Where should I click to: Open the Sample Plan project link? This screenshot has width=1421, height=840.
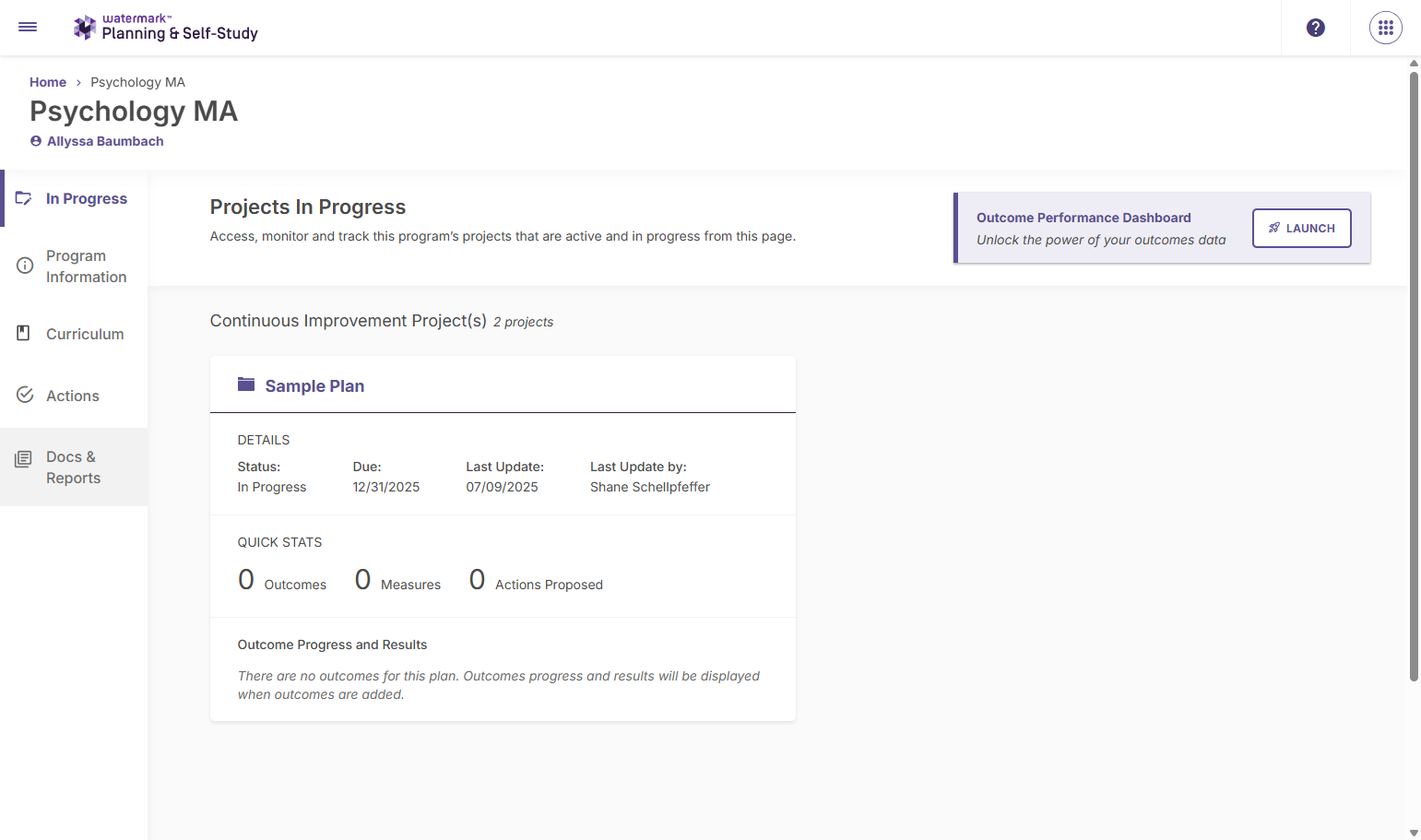pyautogui.click(x=314, y=385)
